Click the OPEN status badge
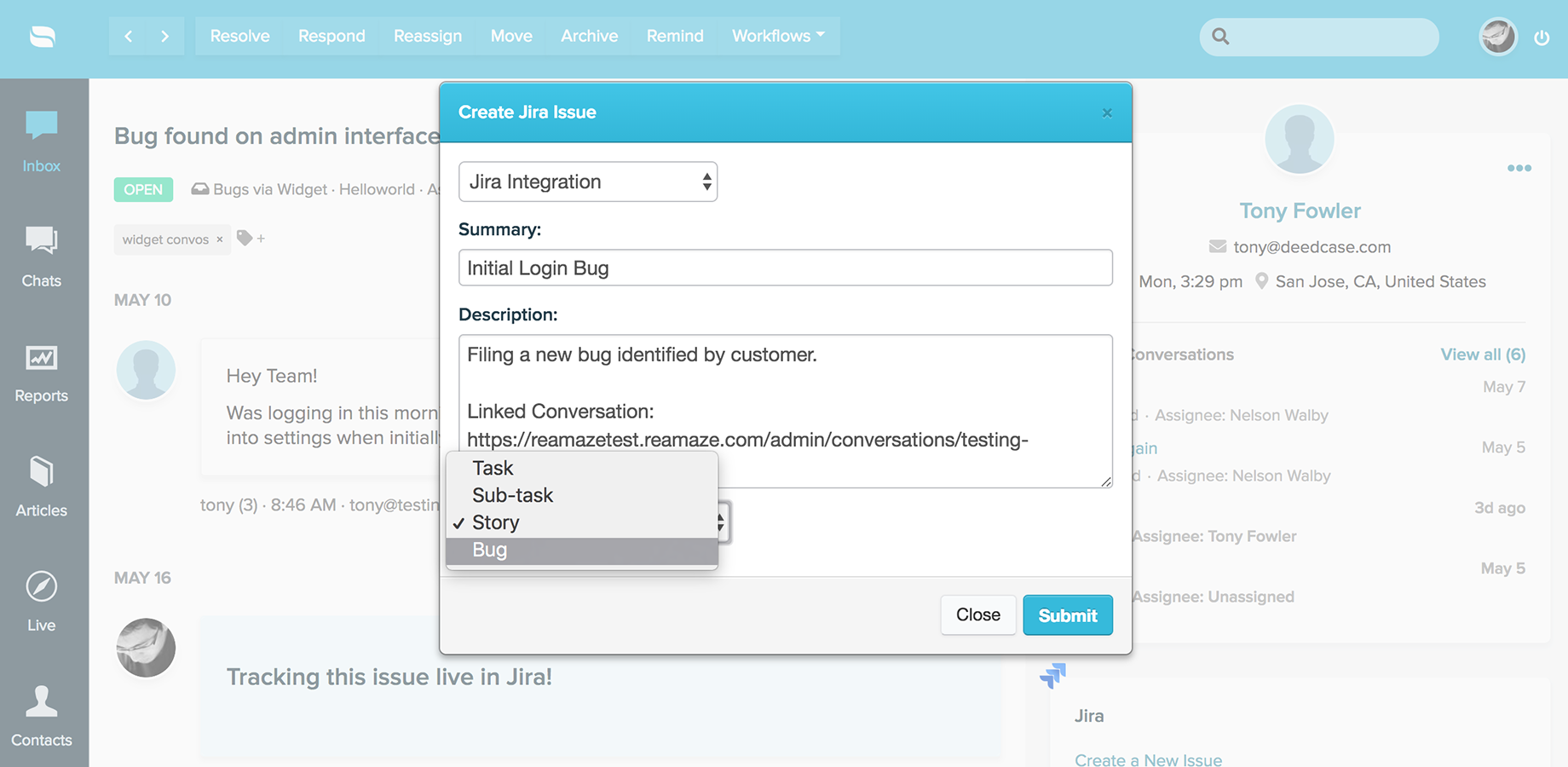1568x767 pixels. (143, 189)
